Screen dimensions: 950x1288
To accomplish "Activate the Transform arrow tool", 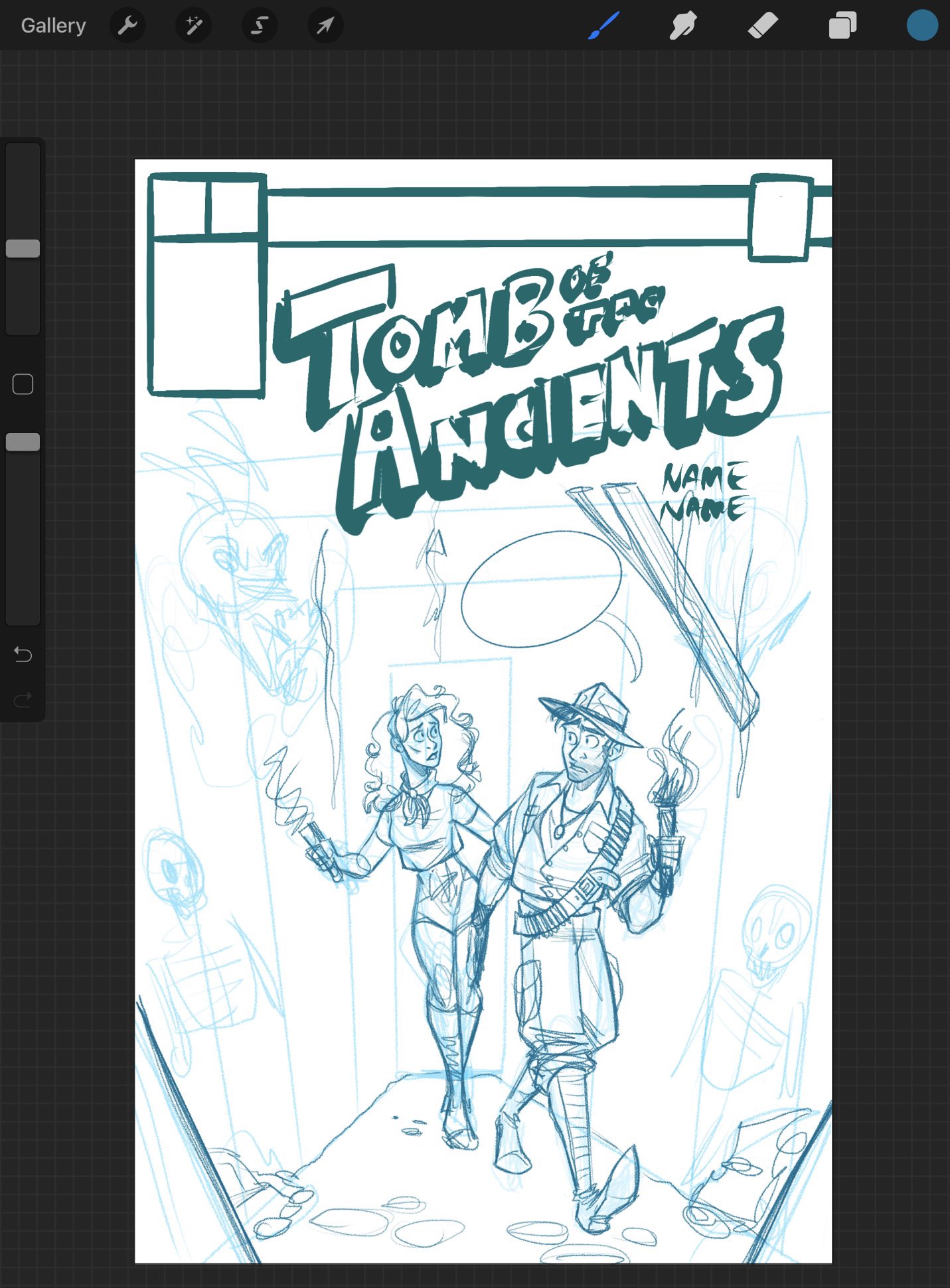I will click(x=325, y=26).
